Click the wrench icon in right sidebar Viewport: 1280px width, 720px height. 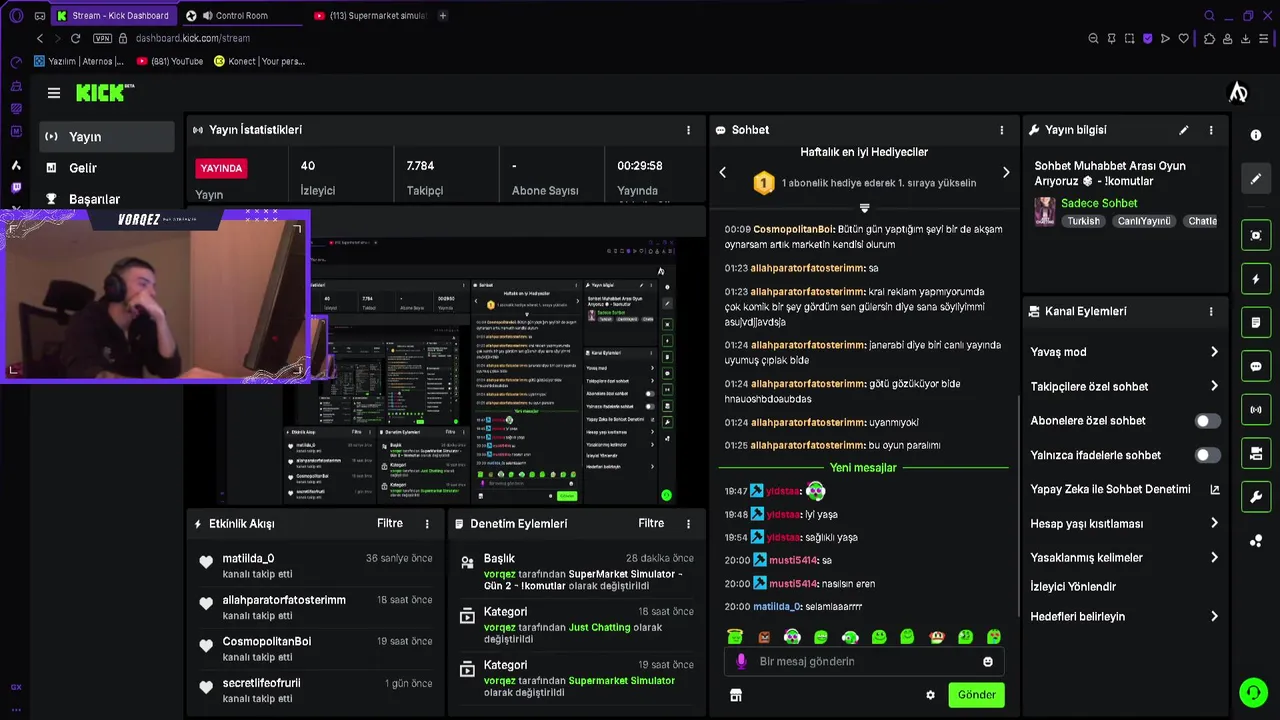[1256, 497]
